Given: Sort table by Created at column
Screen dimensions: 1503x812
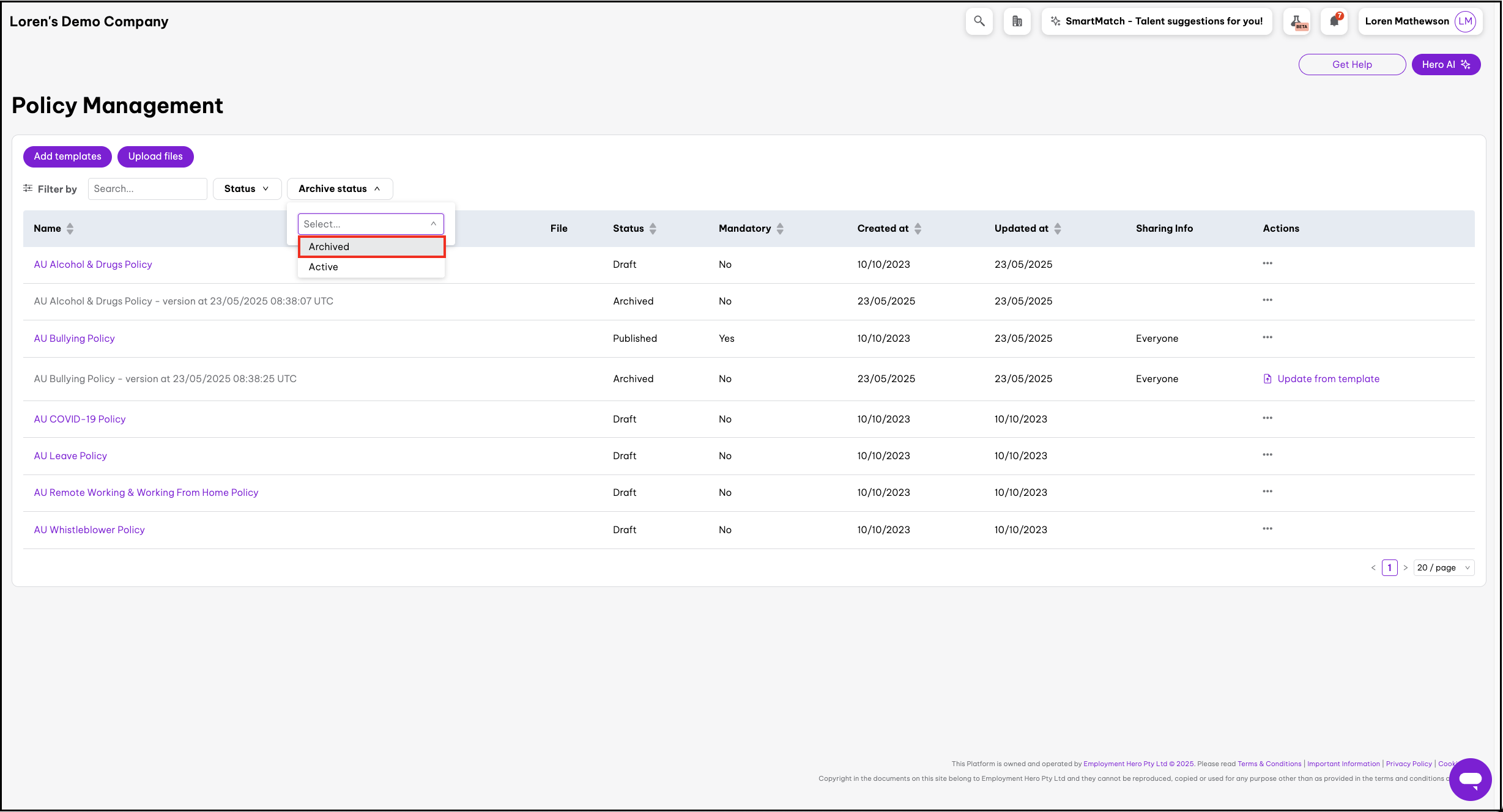Looking at the screenshot, I should pyautogui.click(x=918, y=229).
